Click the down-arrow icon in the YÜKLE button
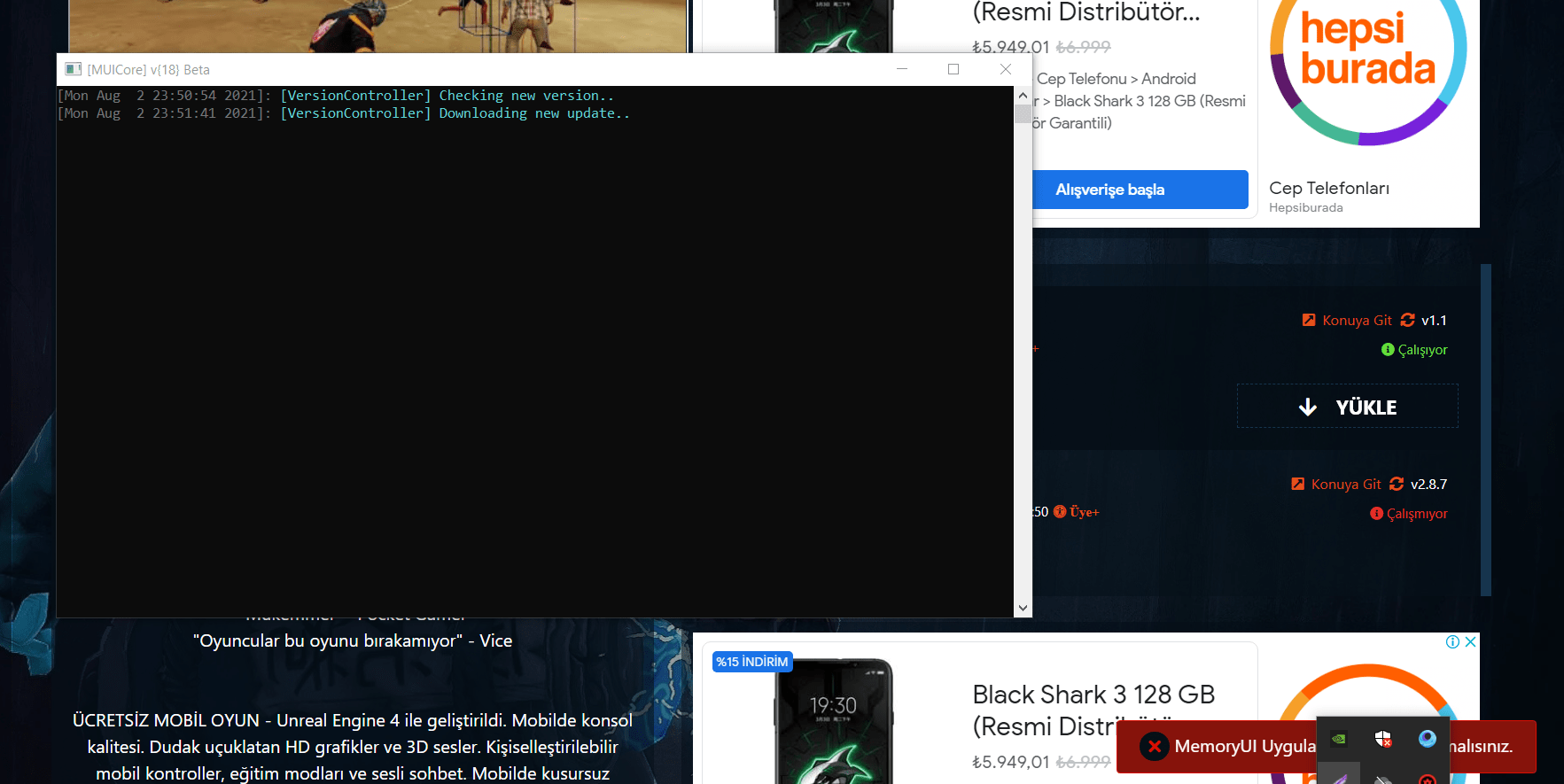Screen dimensions: 1564x784 click(1308, 408)
